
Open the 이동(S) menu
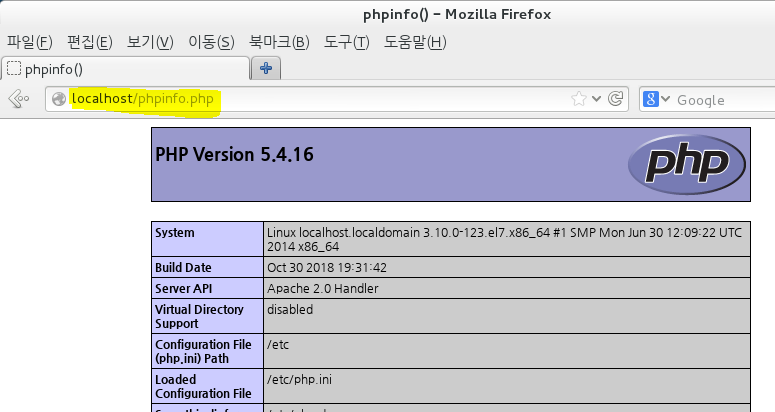[211, 42]
